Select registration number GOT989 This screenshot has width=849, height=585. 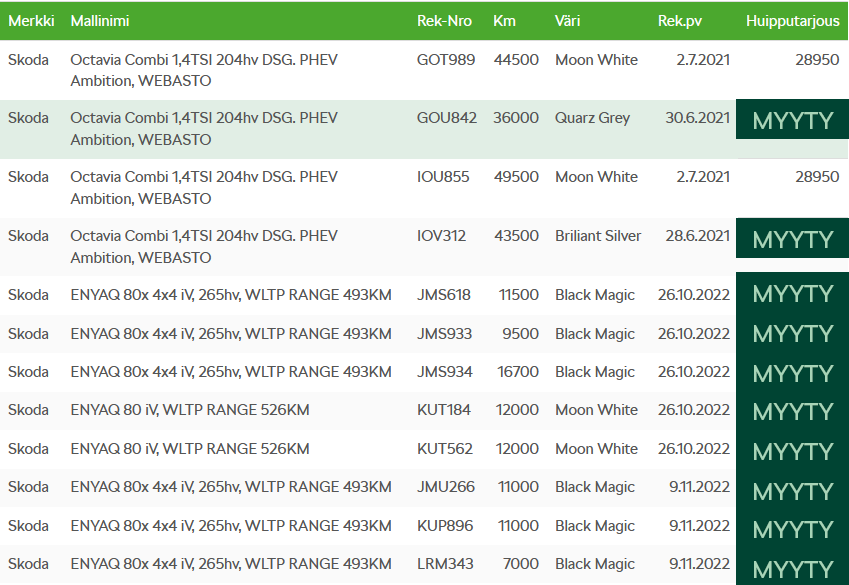(446, 60)
